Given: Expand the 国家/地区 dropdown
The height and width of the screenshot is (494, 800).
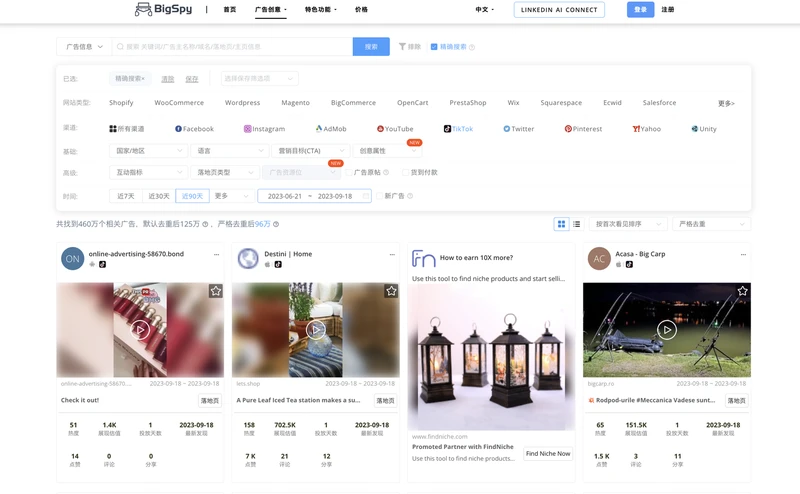Looking at the screenshot, I should [148, 151].
